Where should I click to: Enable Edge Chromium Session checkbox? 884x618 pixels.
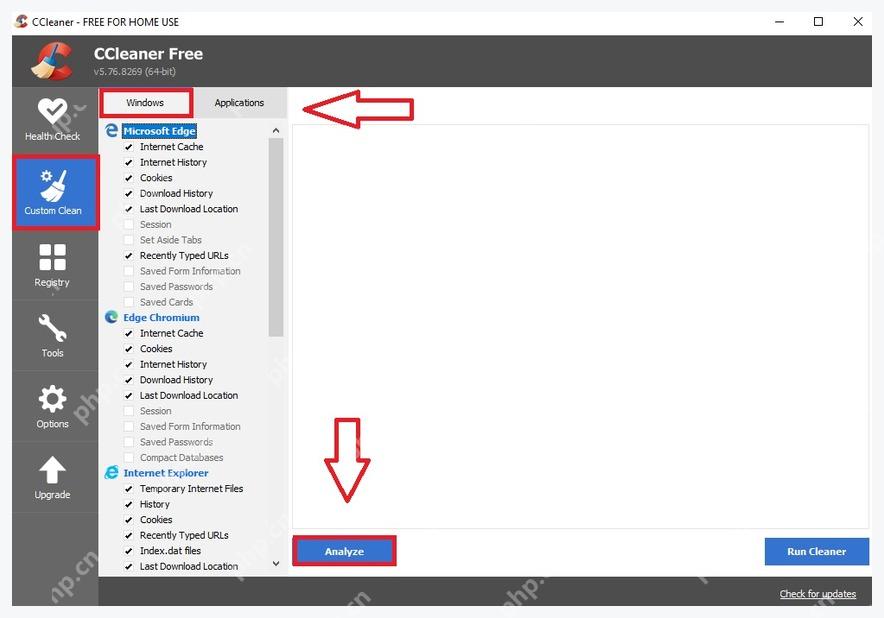point(129,411)
